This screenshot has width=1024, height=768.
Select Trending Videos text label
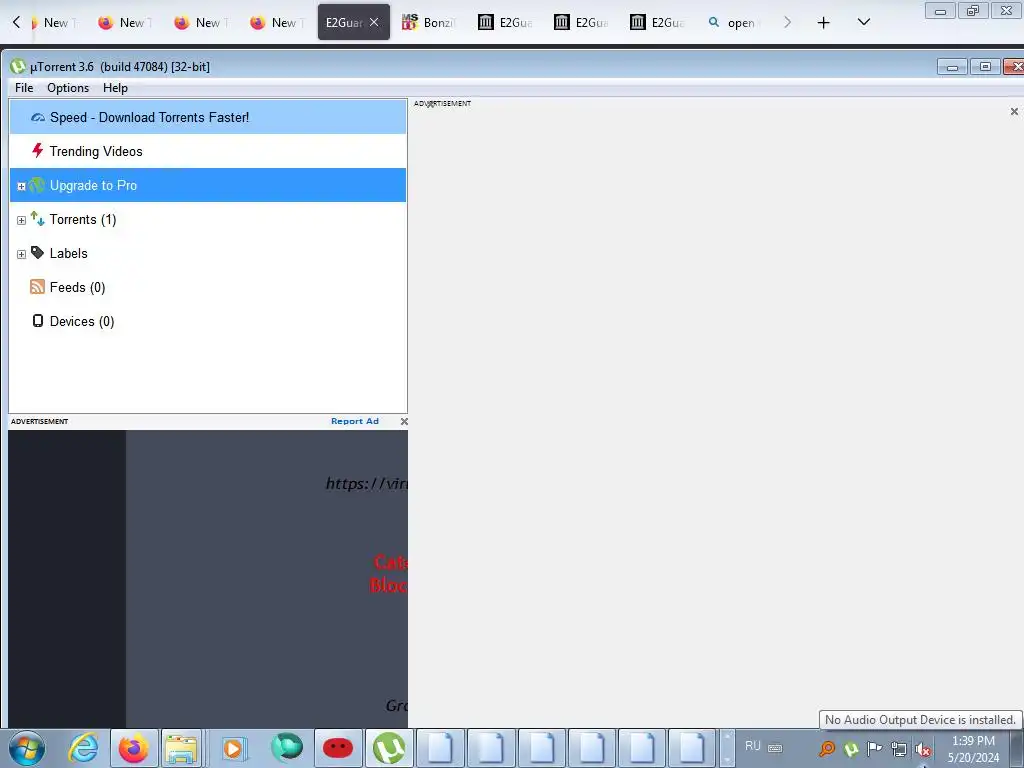click(96, 152)
